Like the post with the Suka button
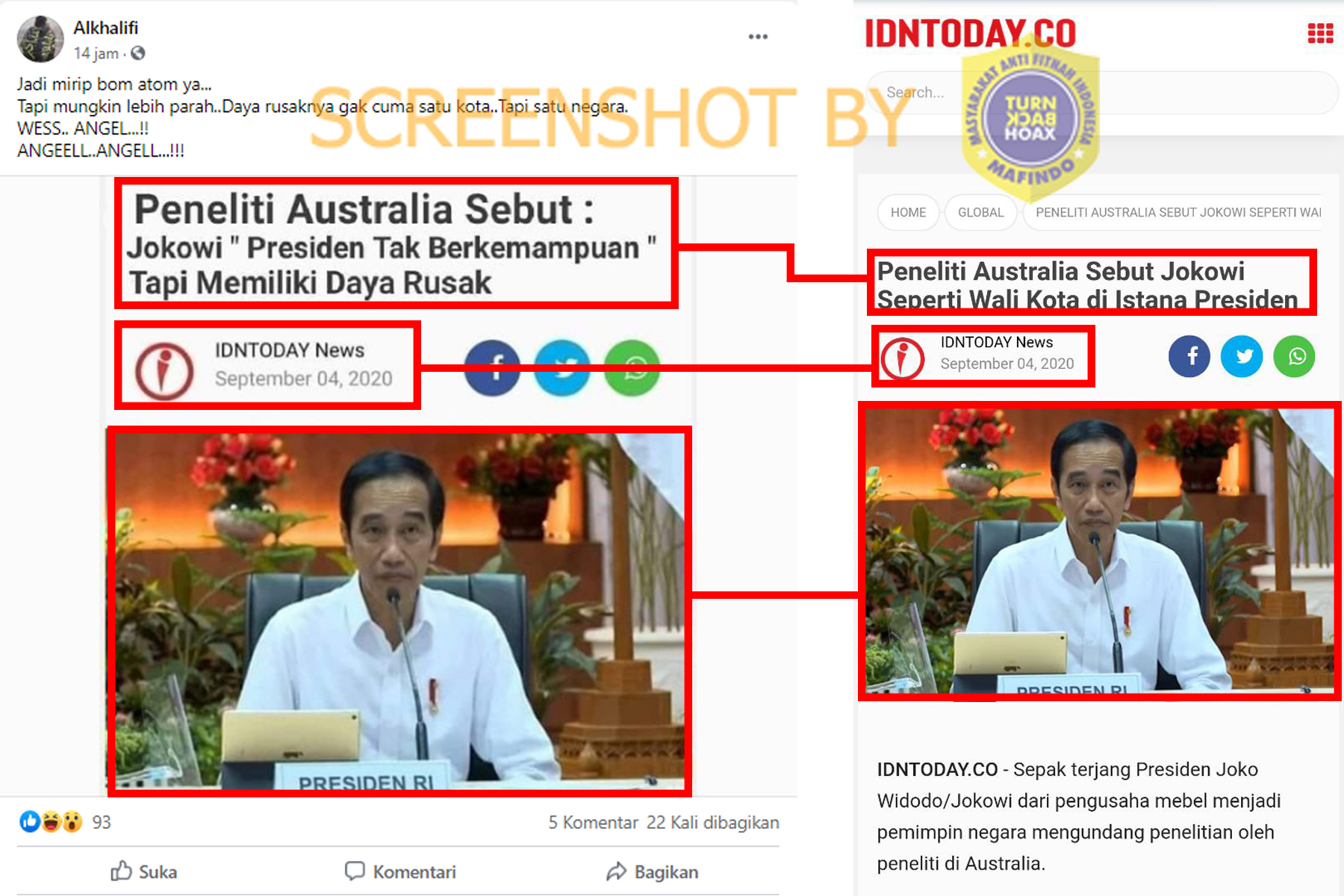 coord(143,871)
